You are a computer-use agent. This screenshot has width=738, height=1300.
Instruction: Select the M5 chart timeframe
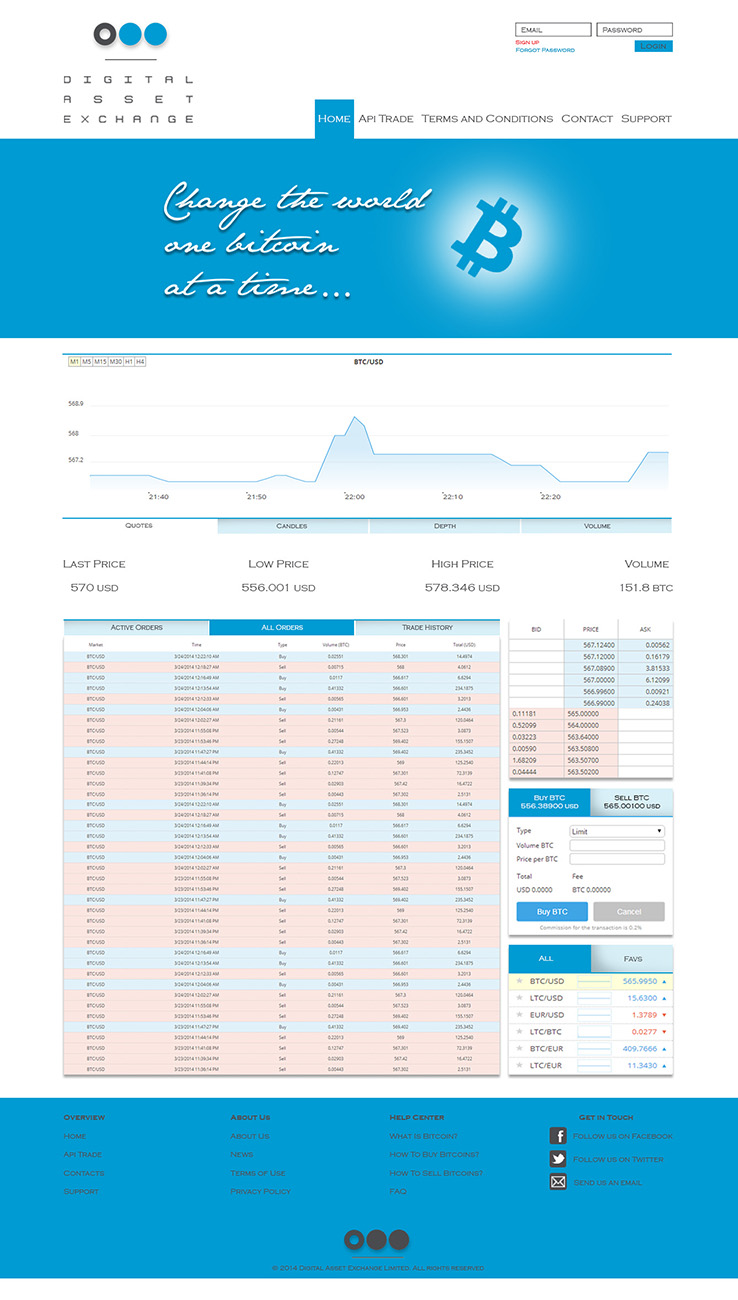tap(86, 361)
